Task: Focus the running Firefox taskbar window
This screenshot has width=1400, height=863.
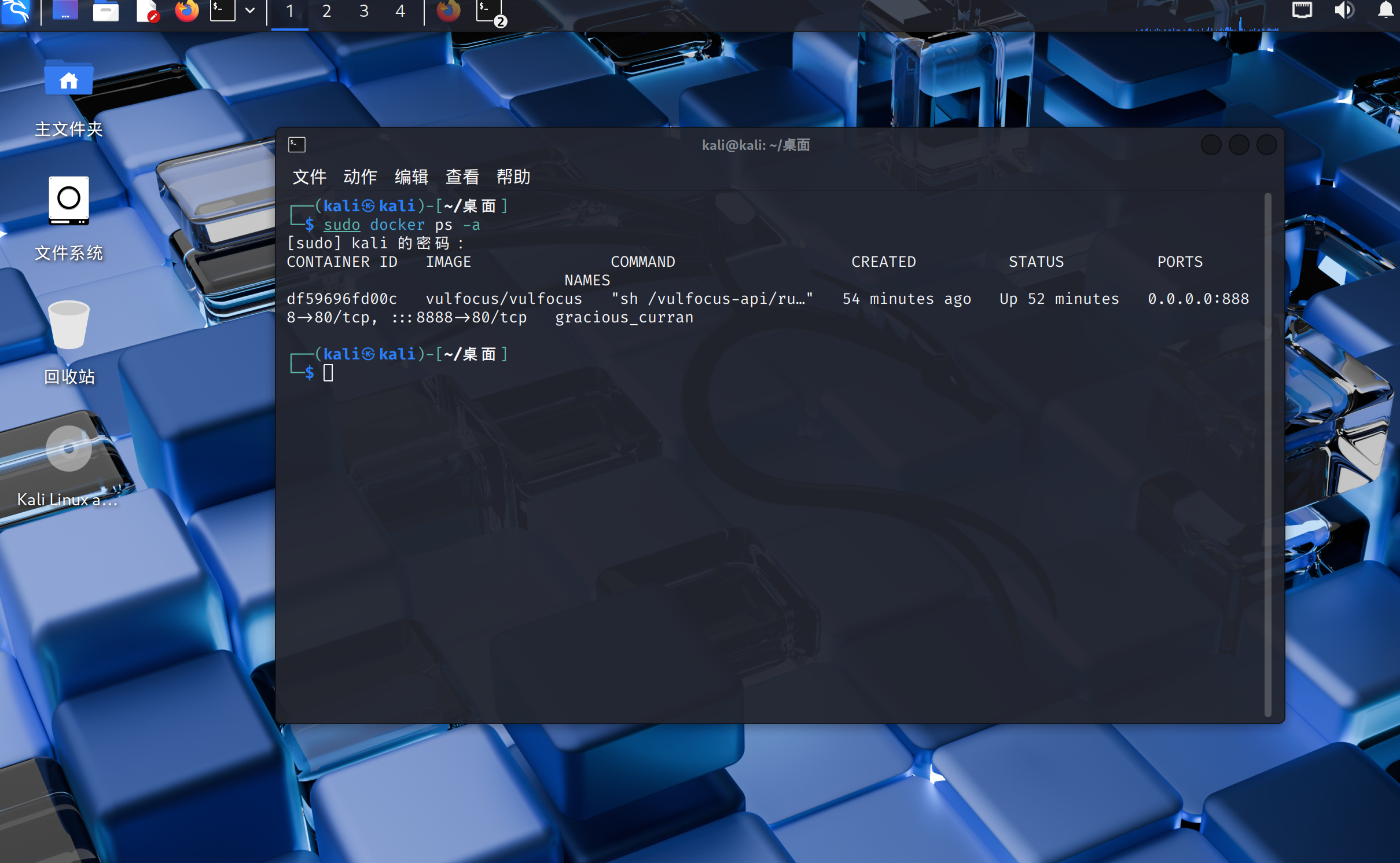Action: [x=448, y=10]
